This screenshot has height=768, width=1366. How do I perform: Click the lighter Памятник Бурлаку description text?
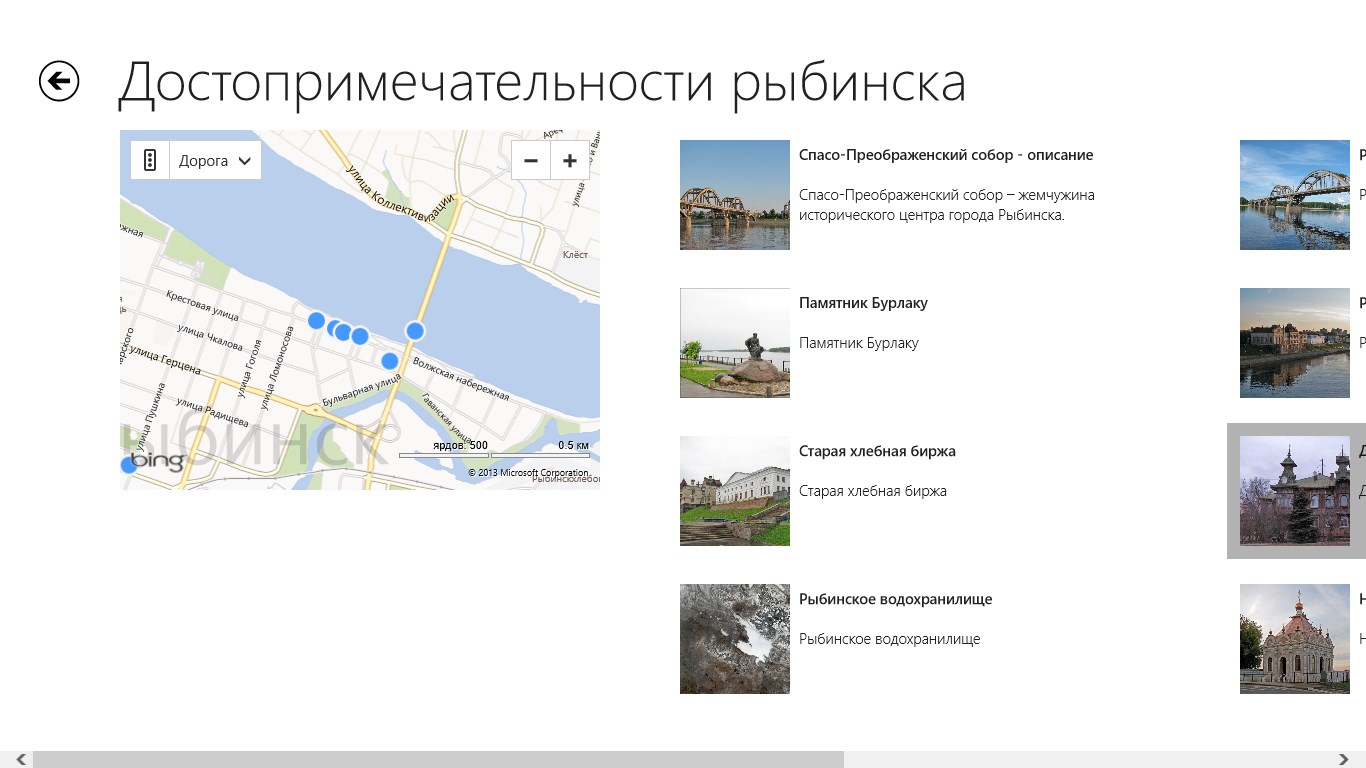point(858,343)
